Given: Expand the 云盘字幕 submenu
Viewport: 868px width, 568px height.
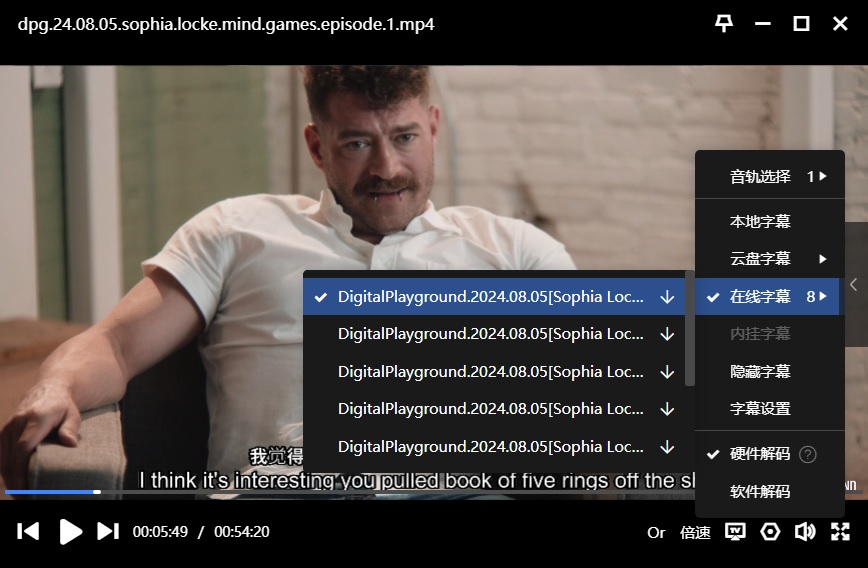Looking at the screenshot, I should 769,259.
